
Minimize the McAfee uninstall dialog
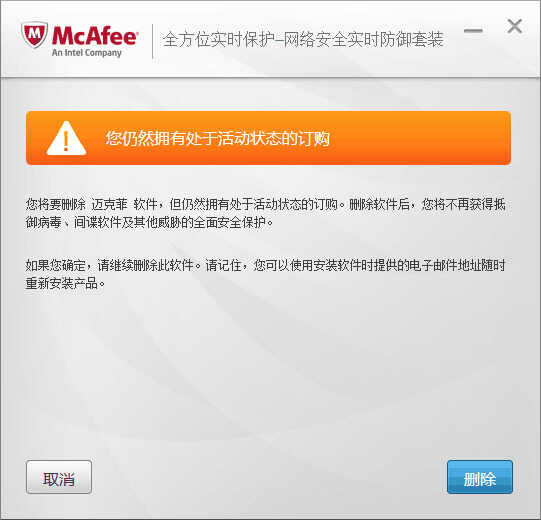coord(473,31)
